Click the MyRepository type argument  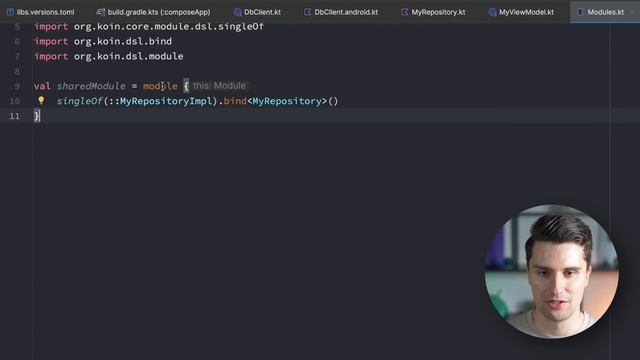(x=287, y=101)
